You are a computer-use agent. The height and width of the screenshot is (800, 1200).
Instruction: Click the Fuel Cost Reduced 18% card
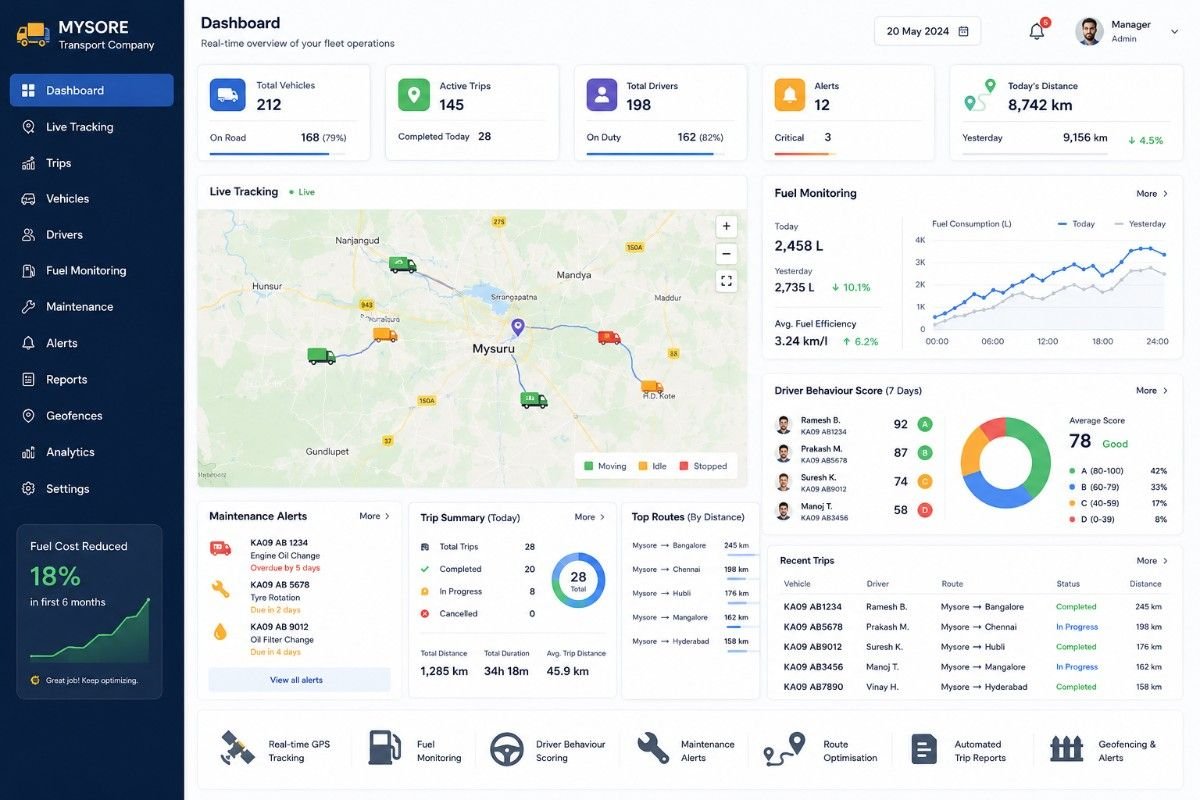point(89,611)
